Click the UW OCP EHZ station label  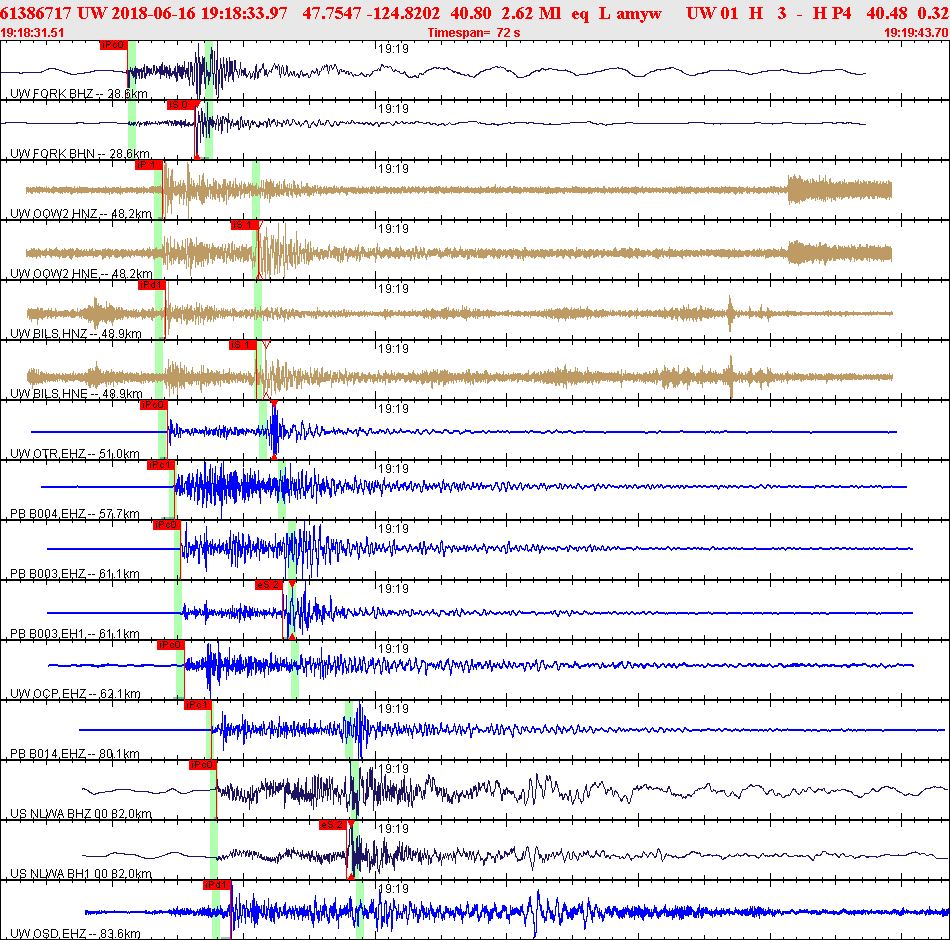75,693
